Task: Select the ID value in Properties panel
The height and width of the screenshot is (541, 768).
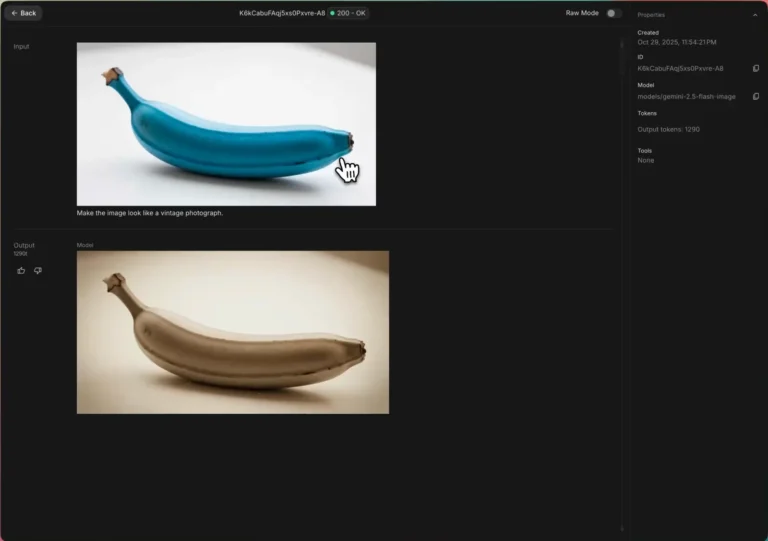Action: tap(680, 69)
